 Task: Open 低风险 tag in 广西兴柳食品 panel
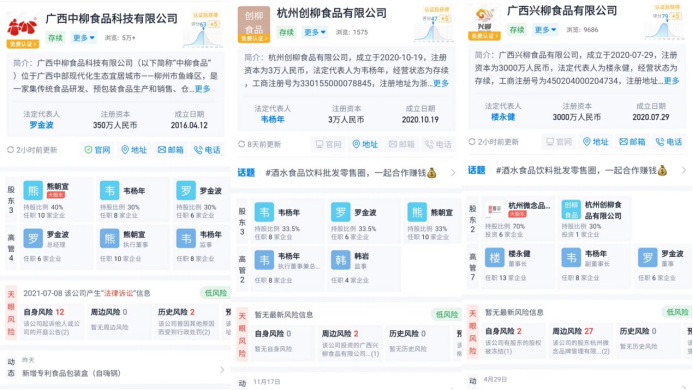677,312
